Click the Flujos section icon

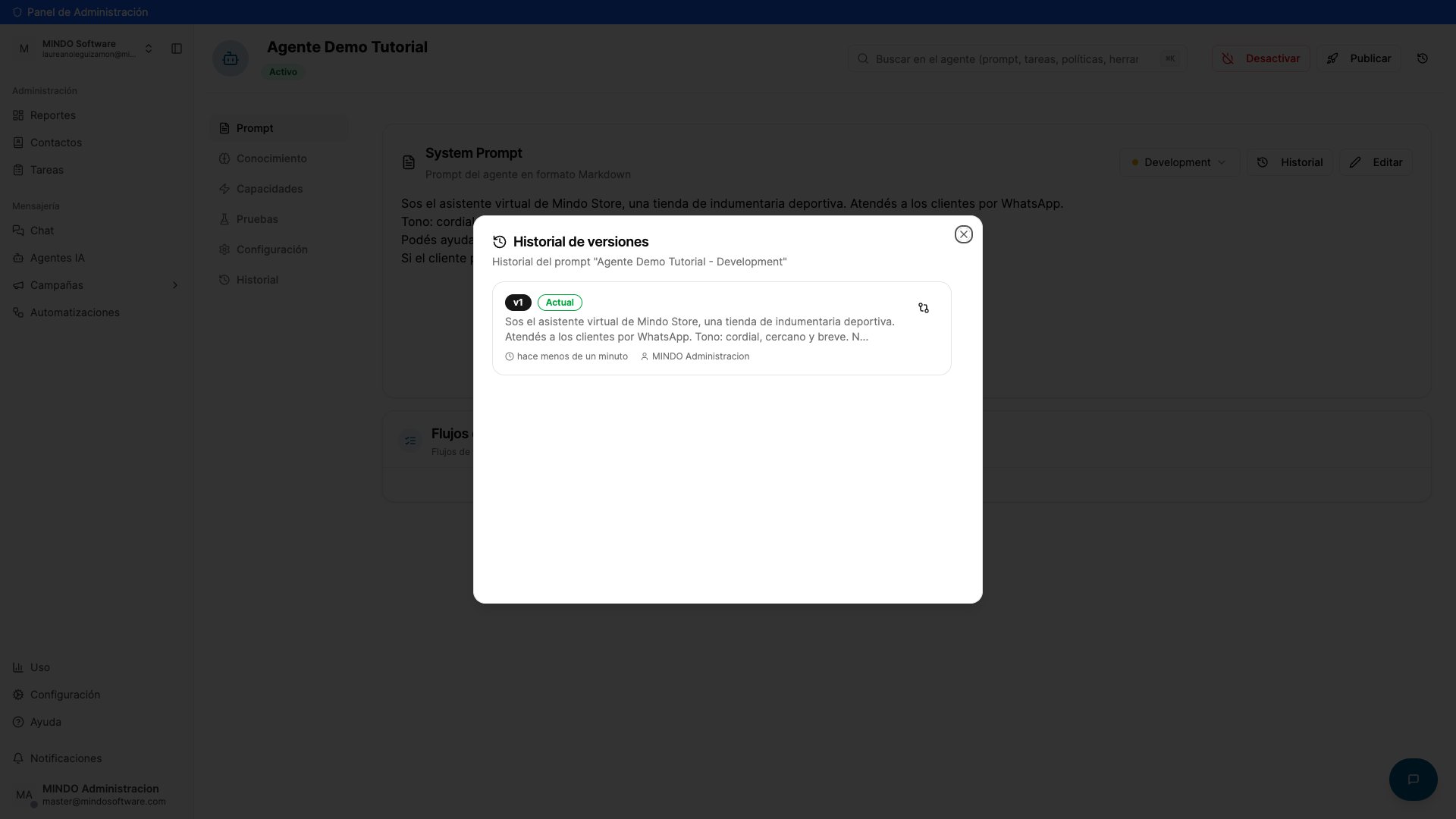(x=410, y=441)
